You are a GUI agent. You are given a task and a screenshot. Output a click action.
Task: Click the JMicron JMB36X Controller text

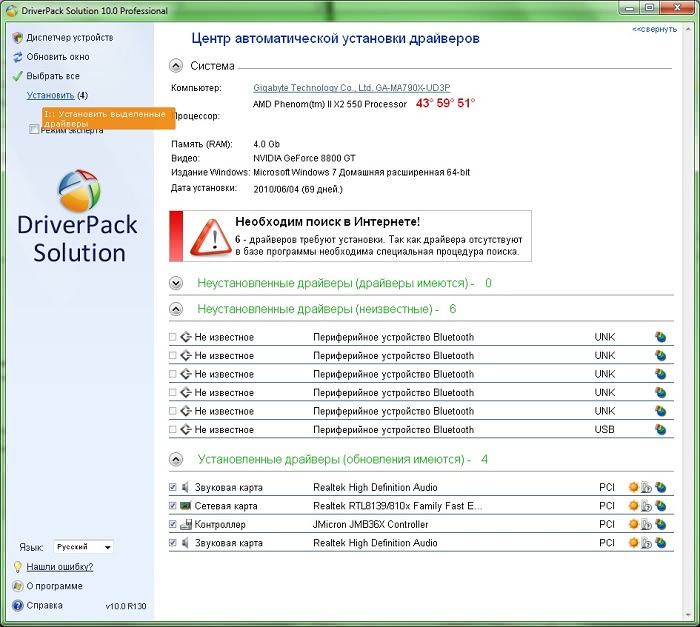pyautogui.click(x=371, y=524)
